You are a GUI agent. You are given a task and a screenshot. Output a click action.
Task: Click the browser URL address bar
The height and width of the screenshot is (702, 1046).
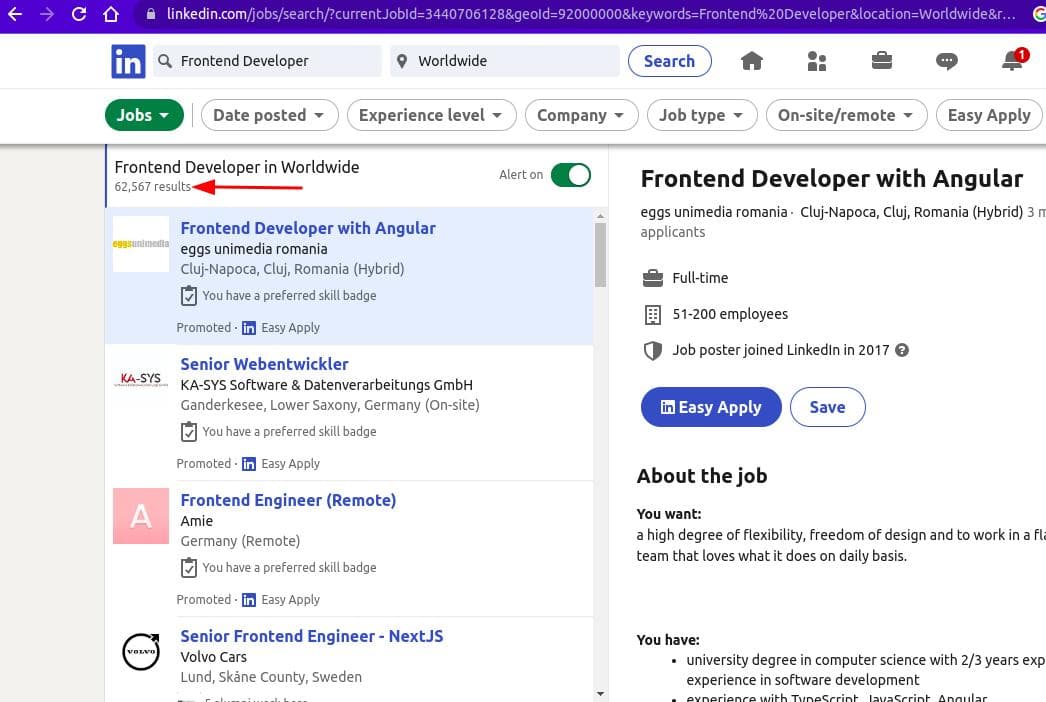pos(590,13)
